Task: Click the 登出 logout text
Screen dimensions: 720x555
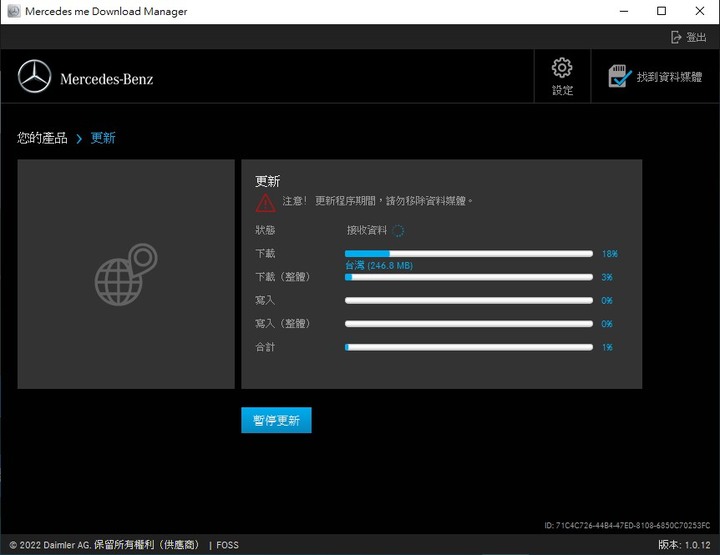Action: click(x=696, y=37)
